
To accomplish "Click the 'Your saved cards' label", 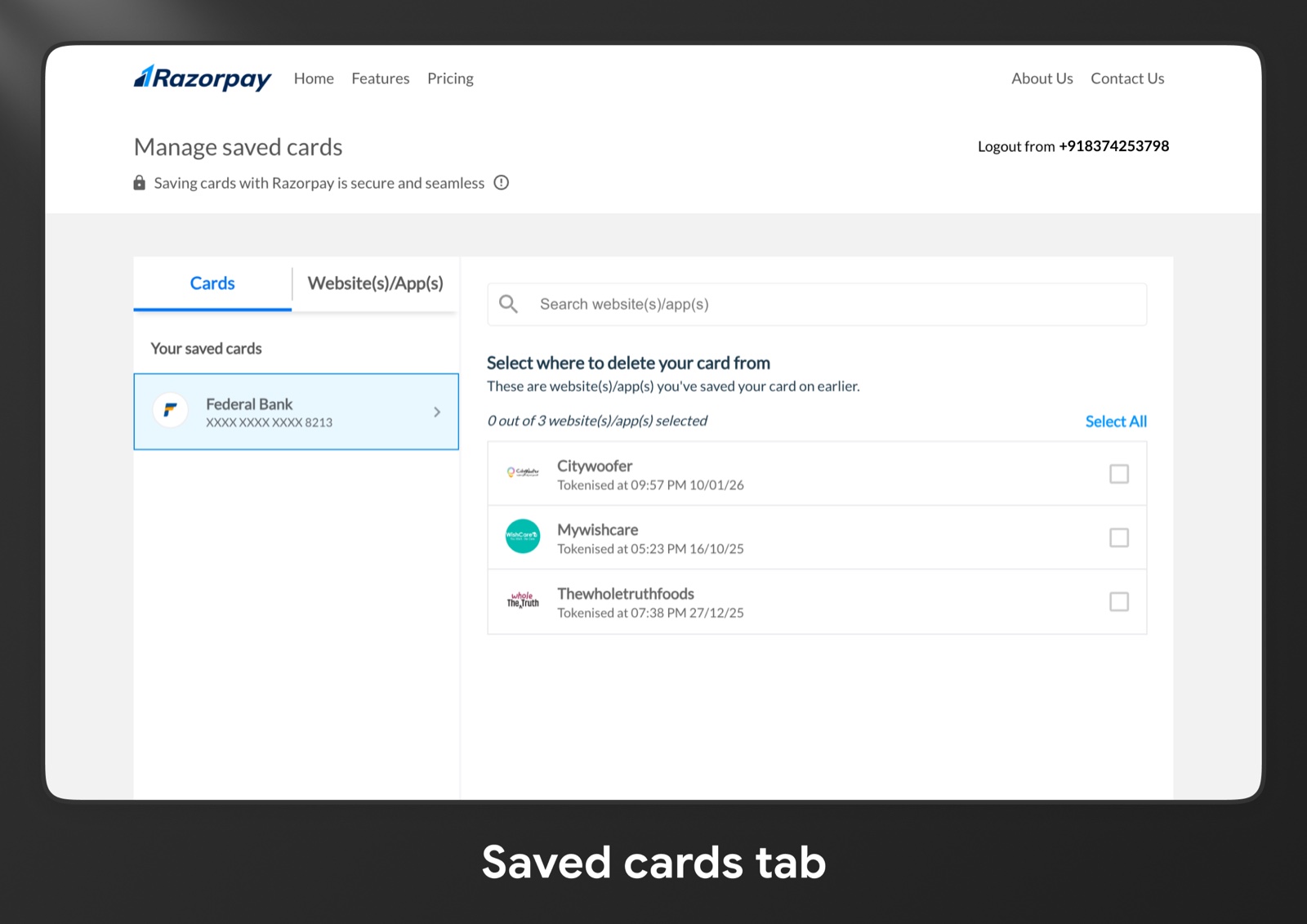I will (206, 349).
